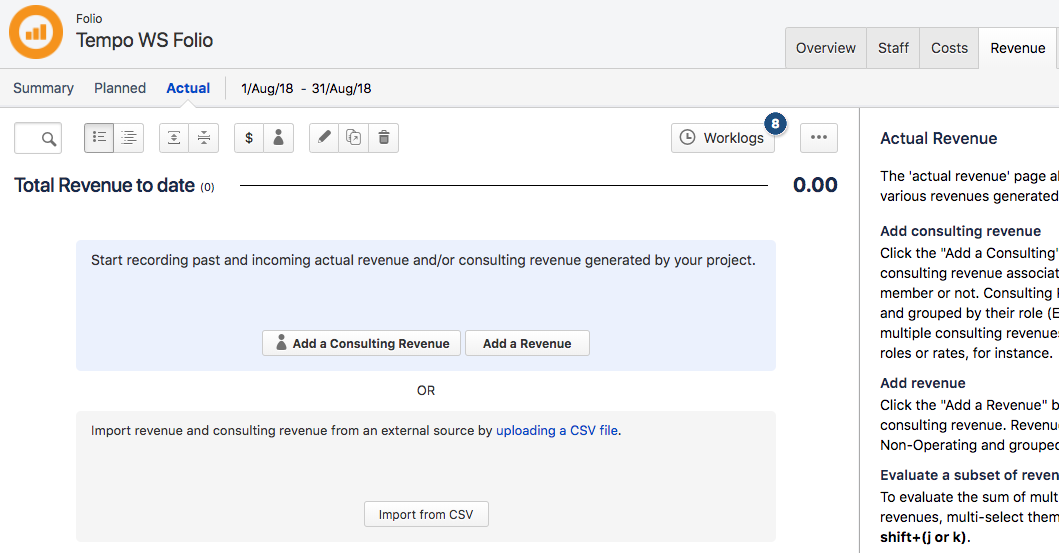Screen dimensions: 1059x553
Task: Switch to grouped tree view icon
Action: pos(129,138)
